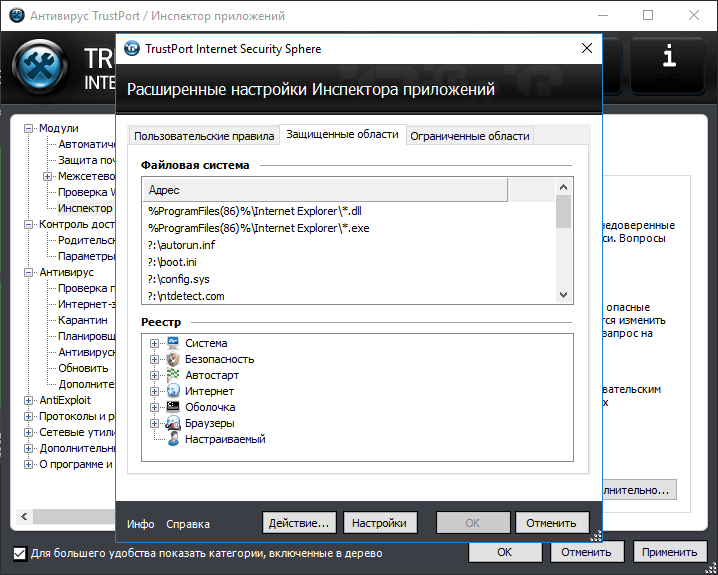This screenshot has width=718, height=575.
Task: Click the Применить button in main window
Action: (669, 552)
